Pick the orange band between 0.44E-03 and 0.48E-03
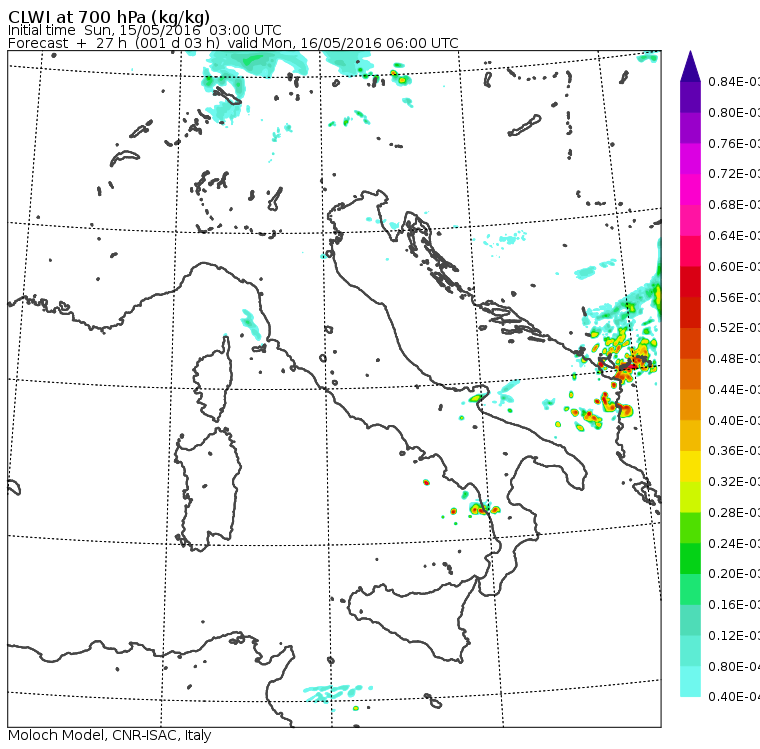The image size is (760, 749). tap(690, 374)
